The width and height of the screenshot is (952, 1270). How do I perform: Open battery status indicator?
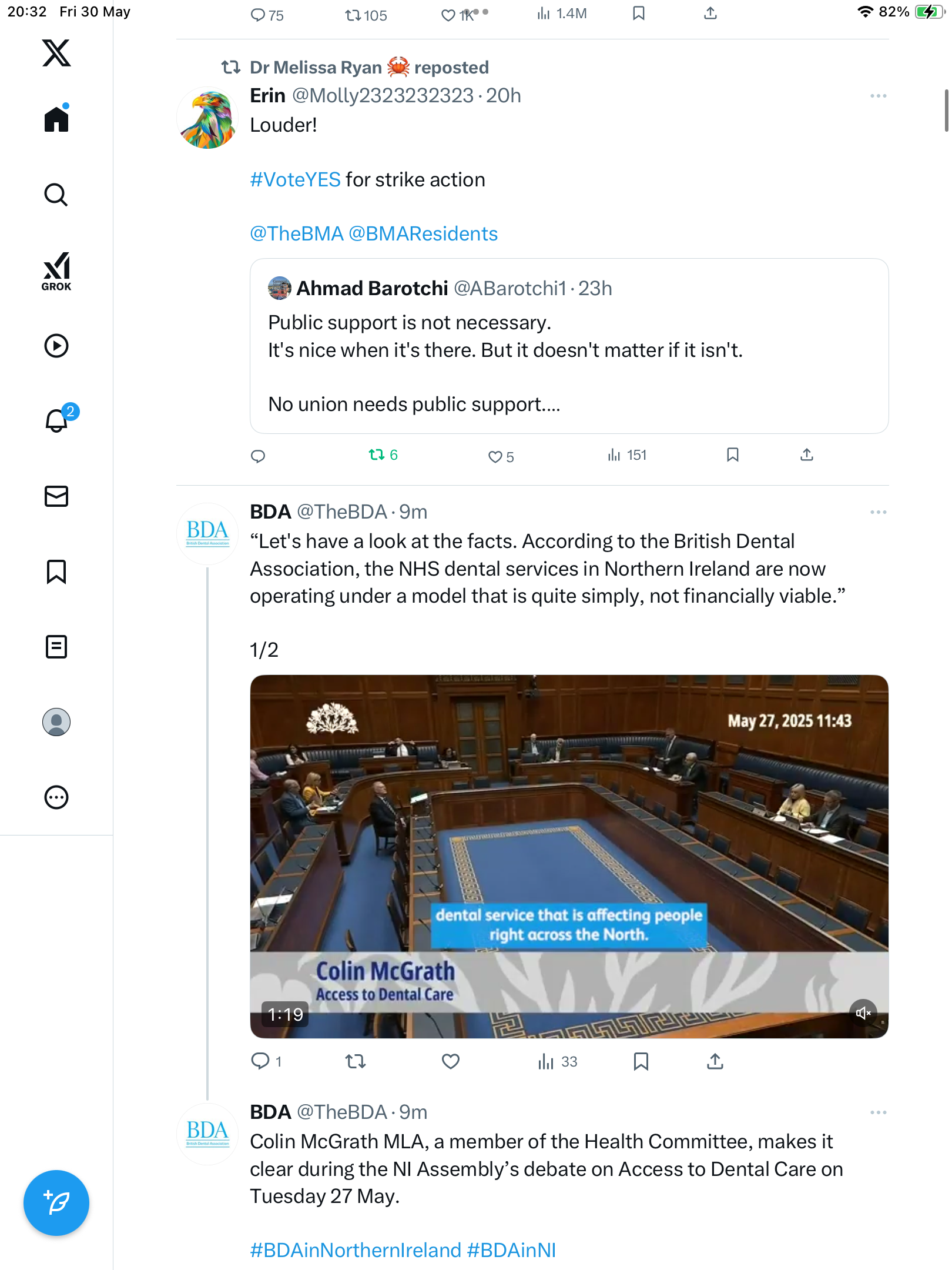coord(930,12)
